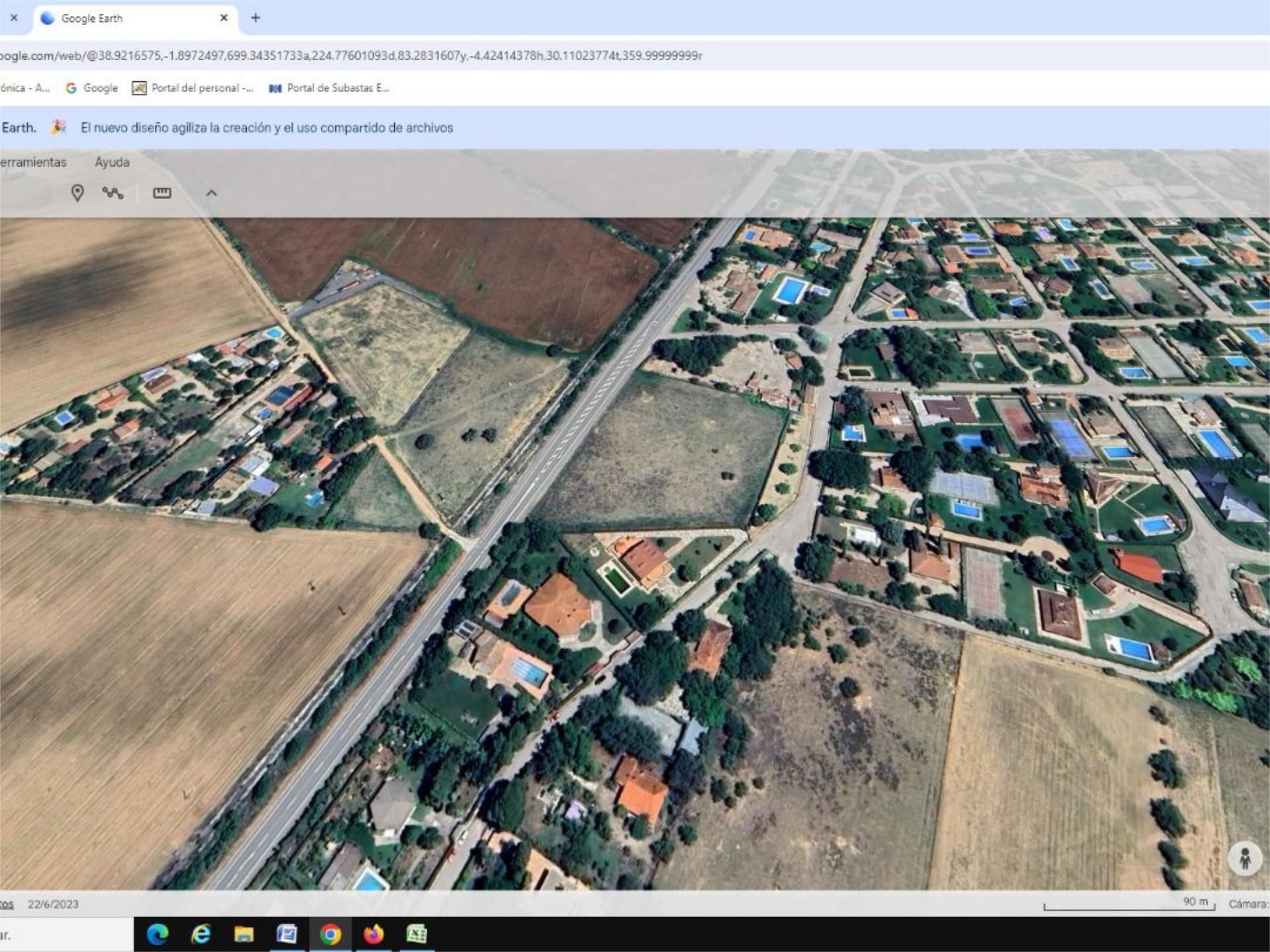1270x952 pixels.
Task: Click the party popper icon in the banner
Action: (59, 127)
